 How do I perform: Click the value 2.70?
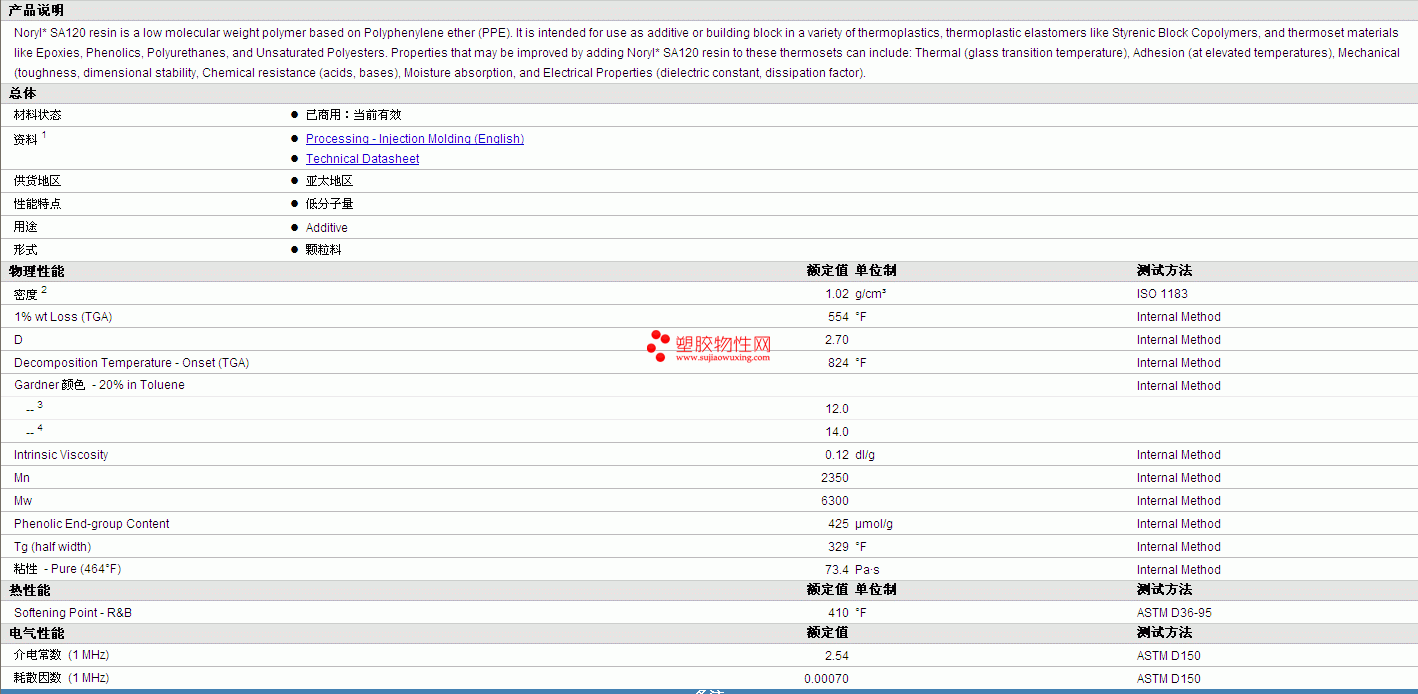(837, 340)
